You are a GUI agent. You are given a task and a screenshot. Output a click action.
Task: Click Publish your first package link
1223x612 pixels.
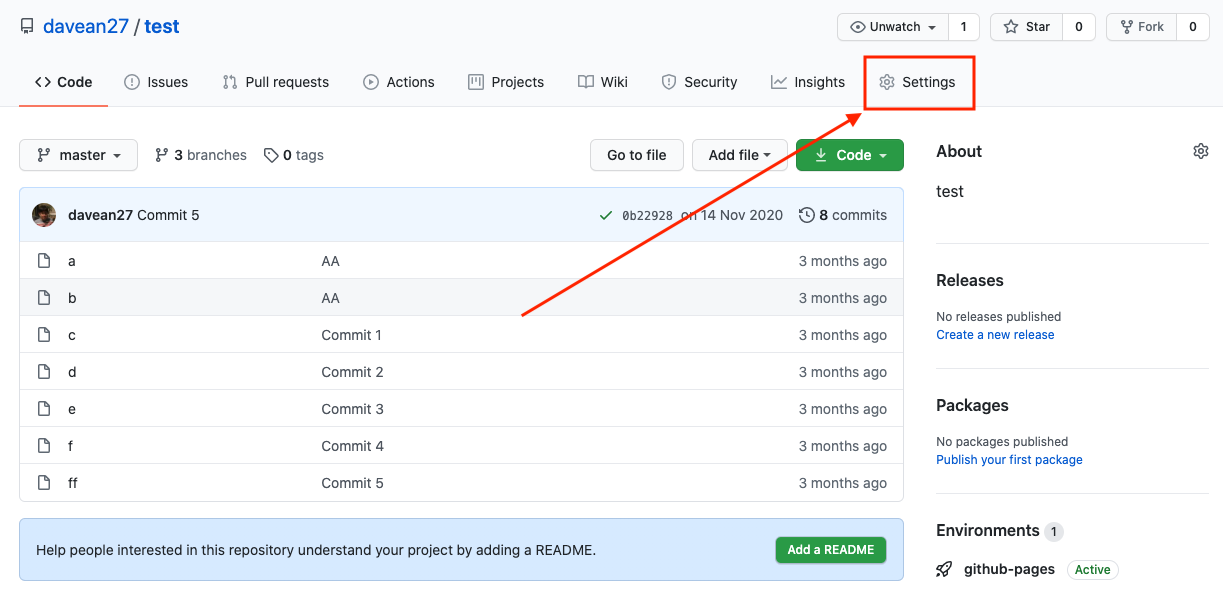[1009, 460]
